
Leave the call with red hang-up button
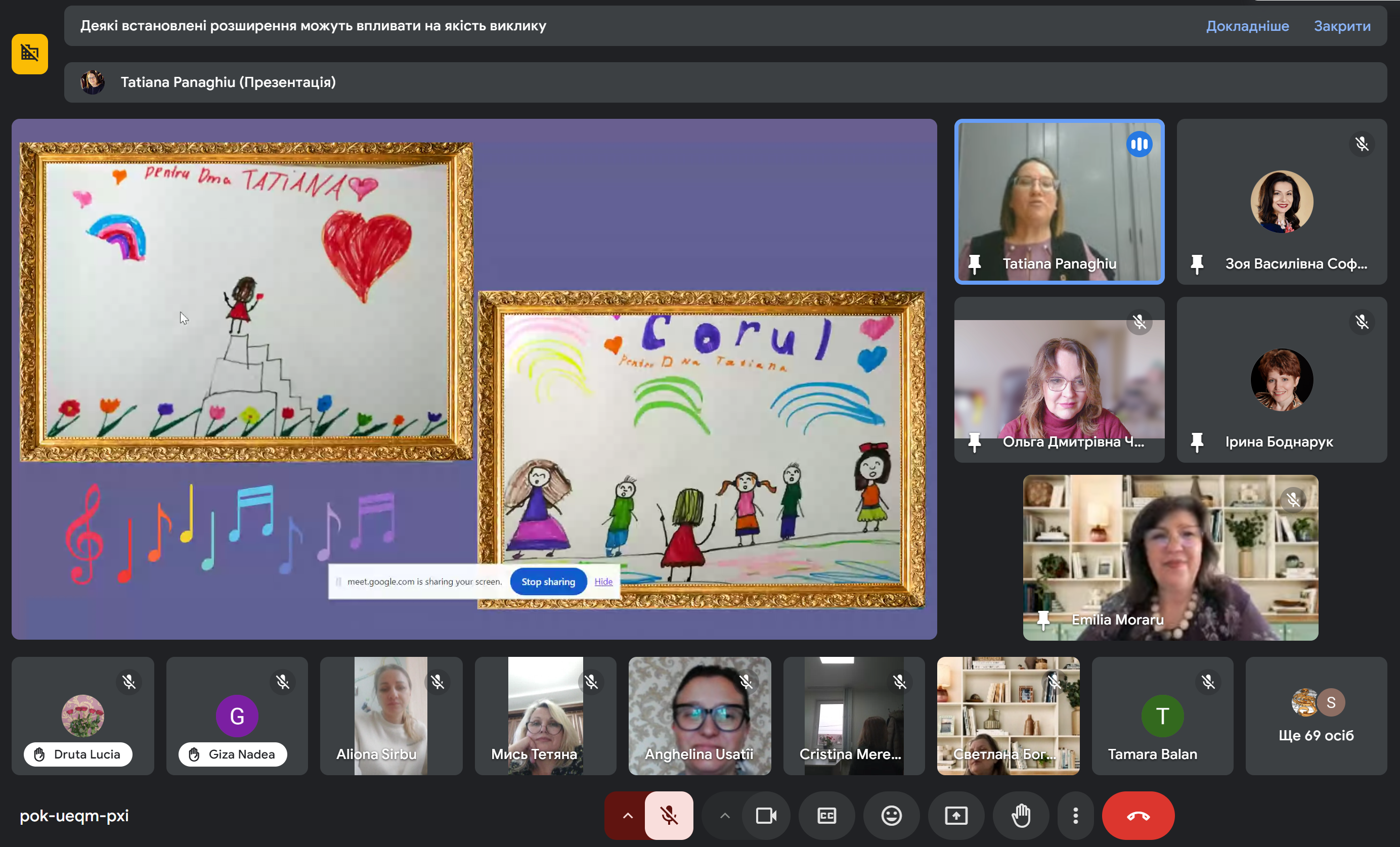tap(1138, 816)
